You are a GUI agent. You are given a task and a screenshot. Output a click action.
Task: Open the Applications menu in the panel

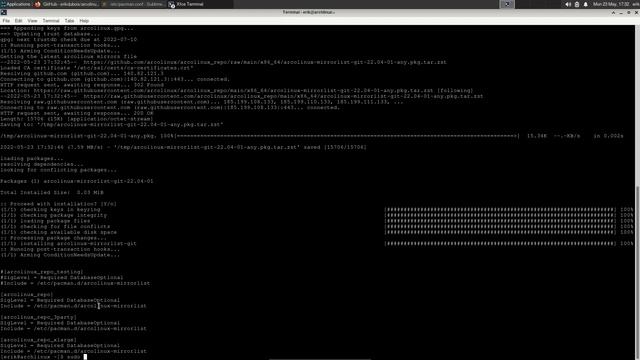tap(16, 4)
